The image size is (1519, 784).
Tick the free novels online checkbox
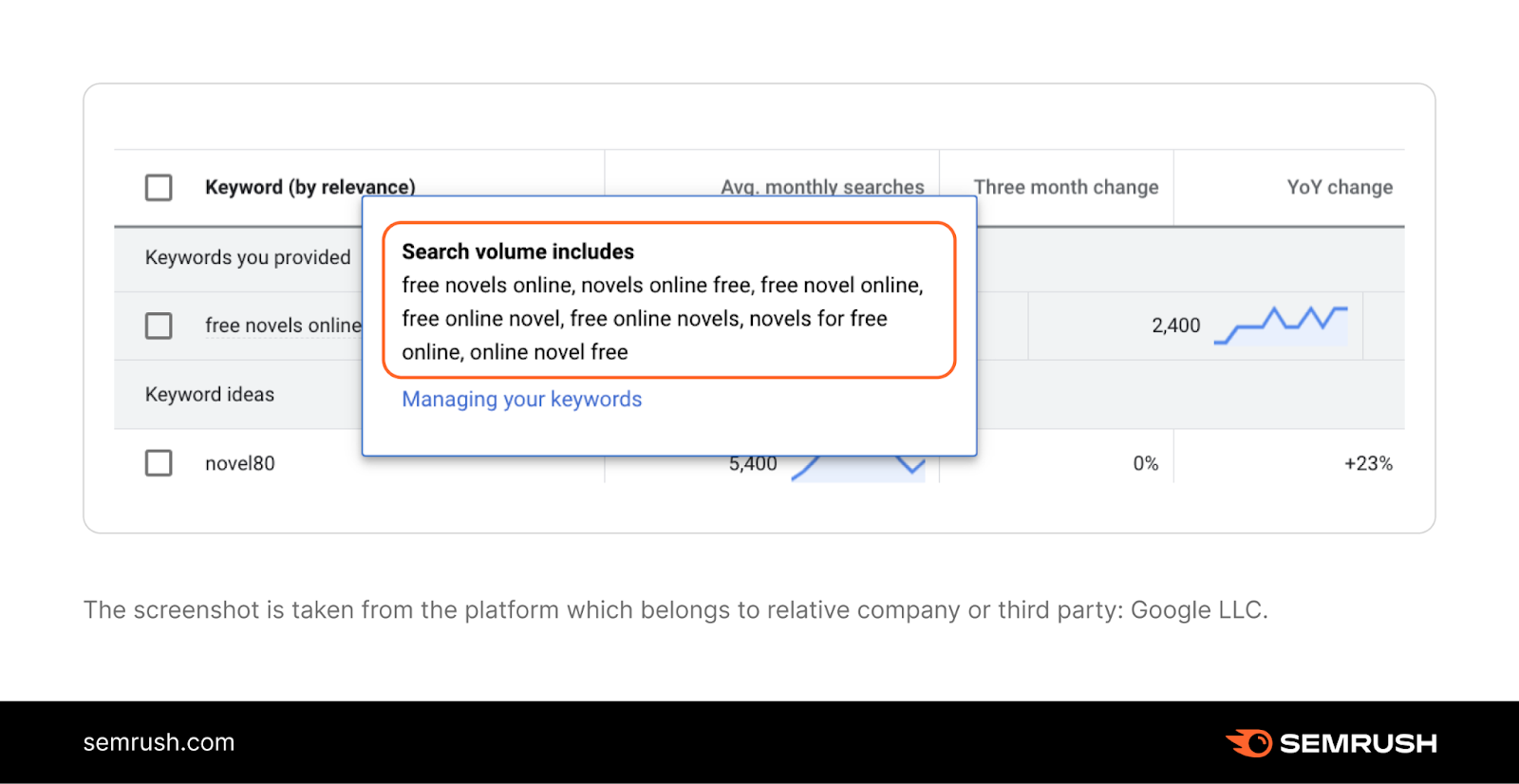[159, 326]
